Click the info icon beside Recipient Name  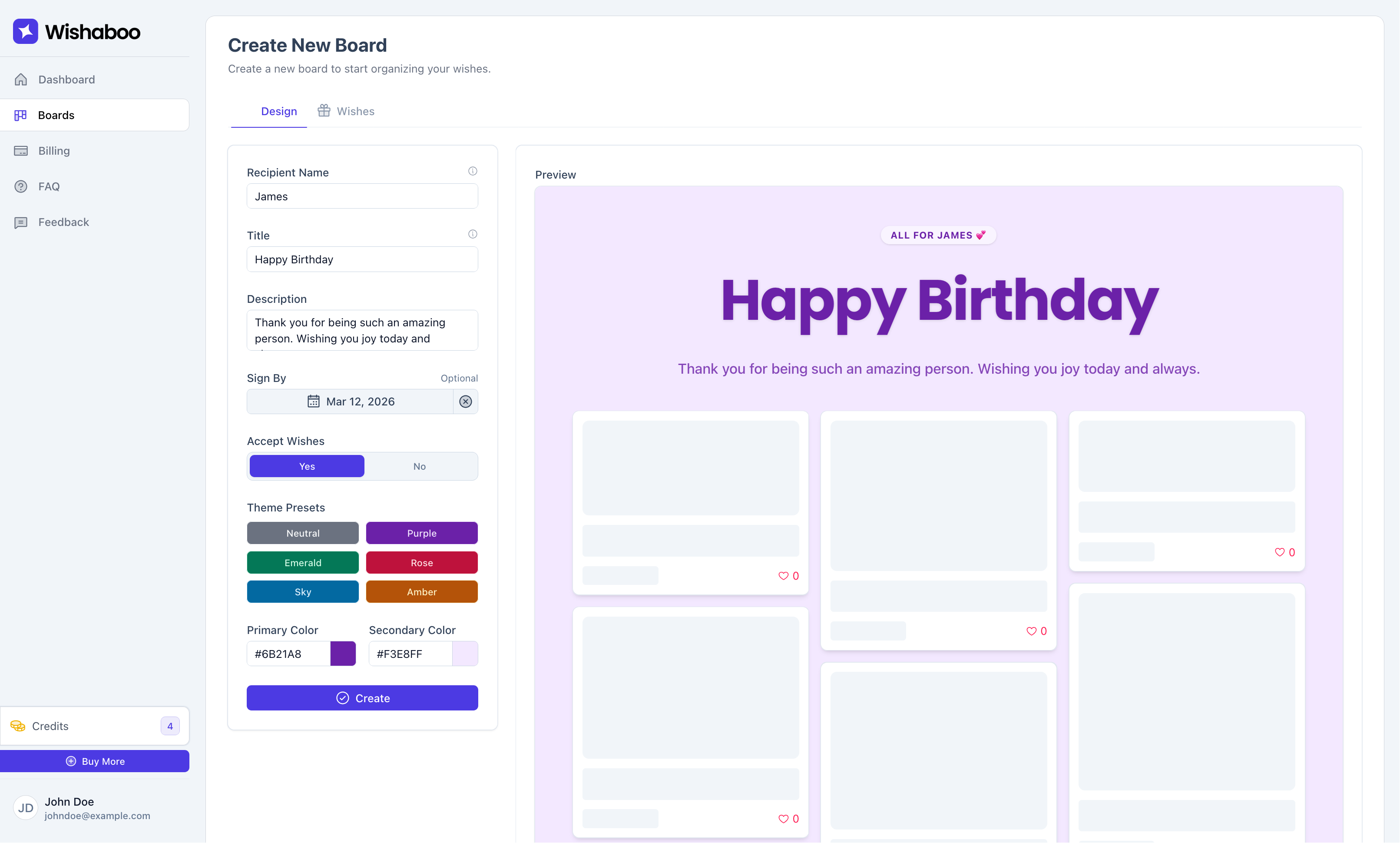tap(472, 170)
